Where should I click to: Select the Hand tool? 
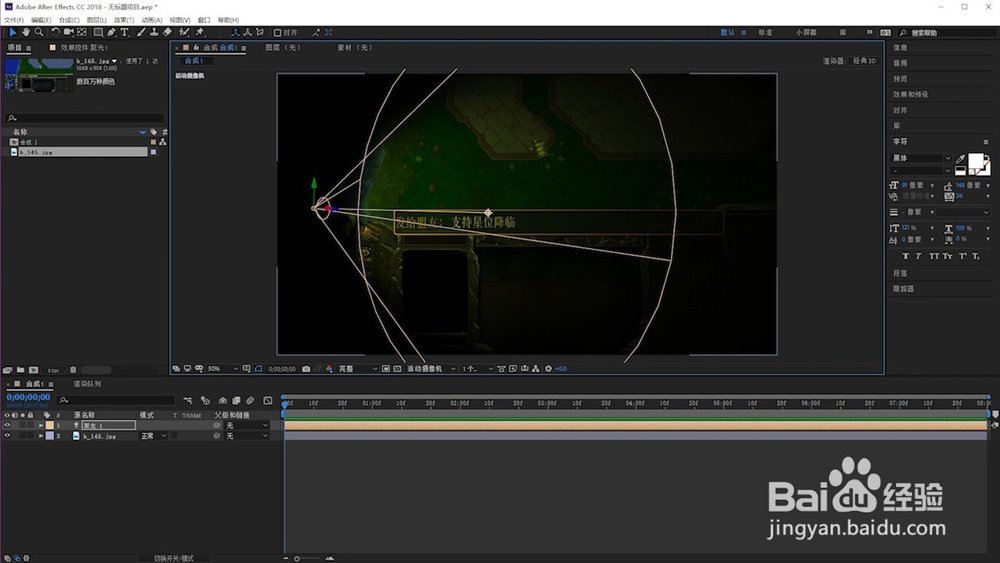tap(26, 32)
